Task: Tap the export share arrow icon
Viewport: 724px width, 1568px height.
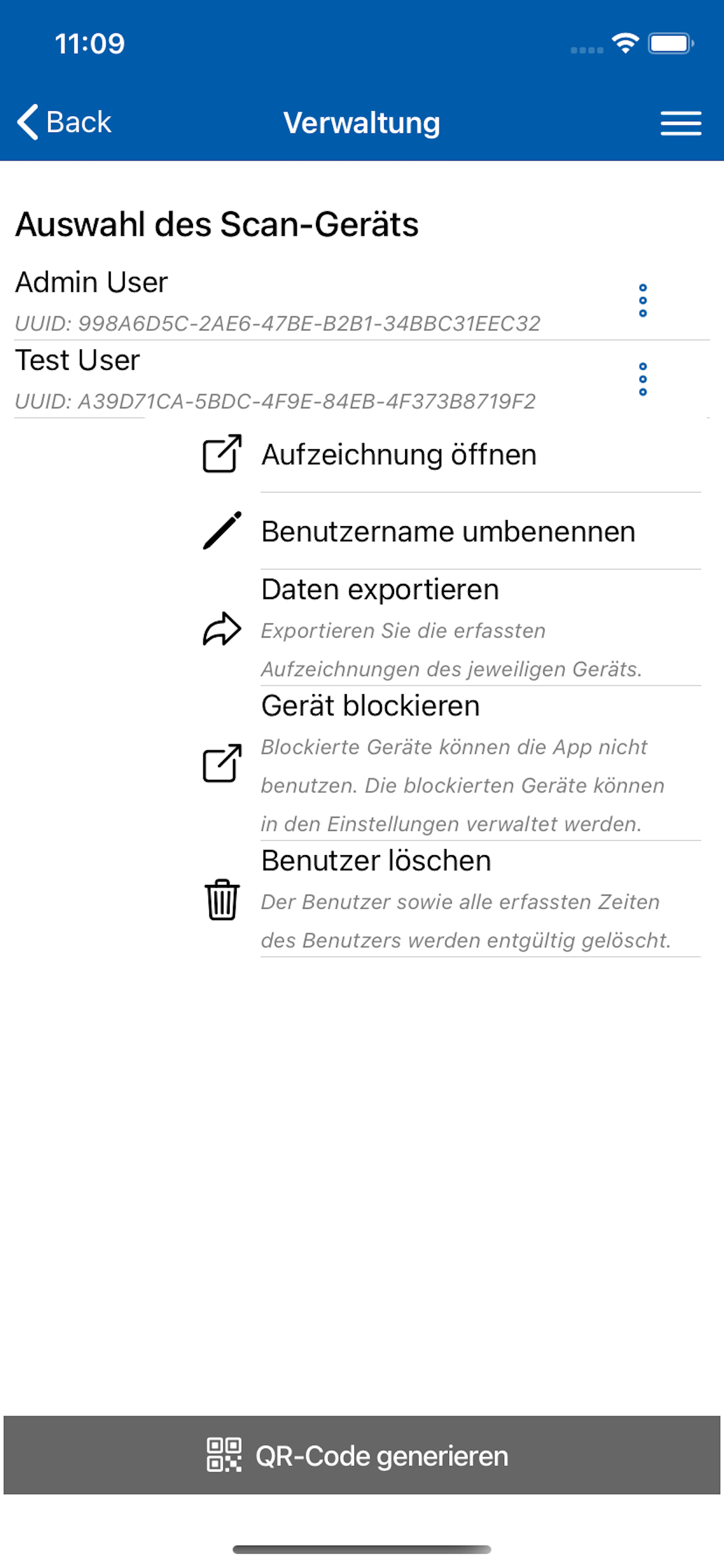Action: pos(222,628)
